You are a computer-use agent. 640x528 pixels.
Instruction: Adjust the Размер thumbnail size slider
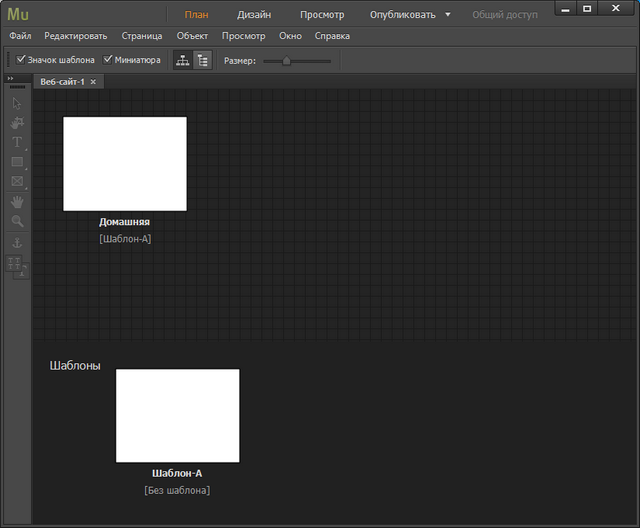point(287,61)
